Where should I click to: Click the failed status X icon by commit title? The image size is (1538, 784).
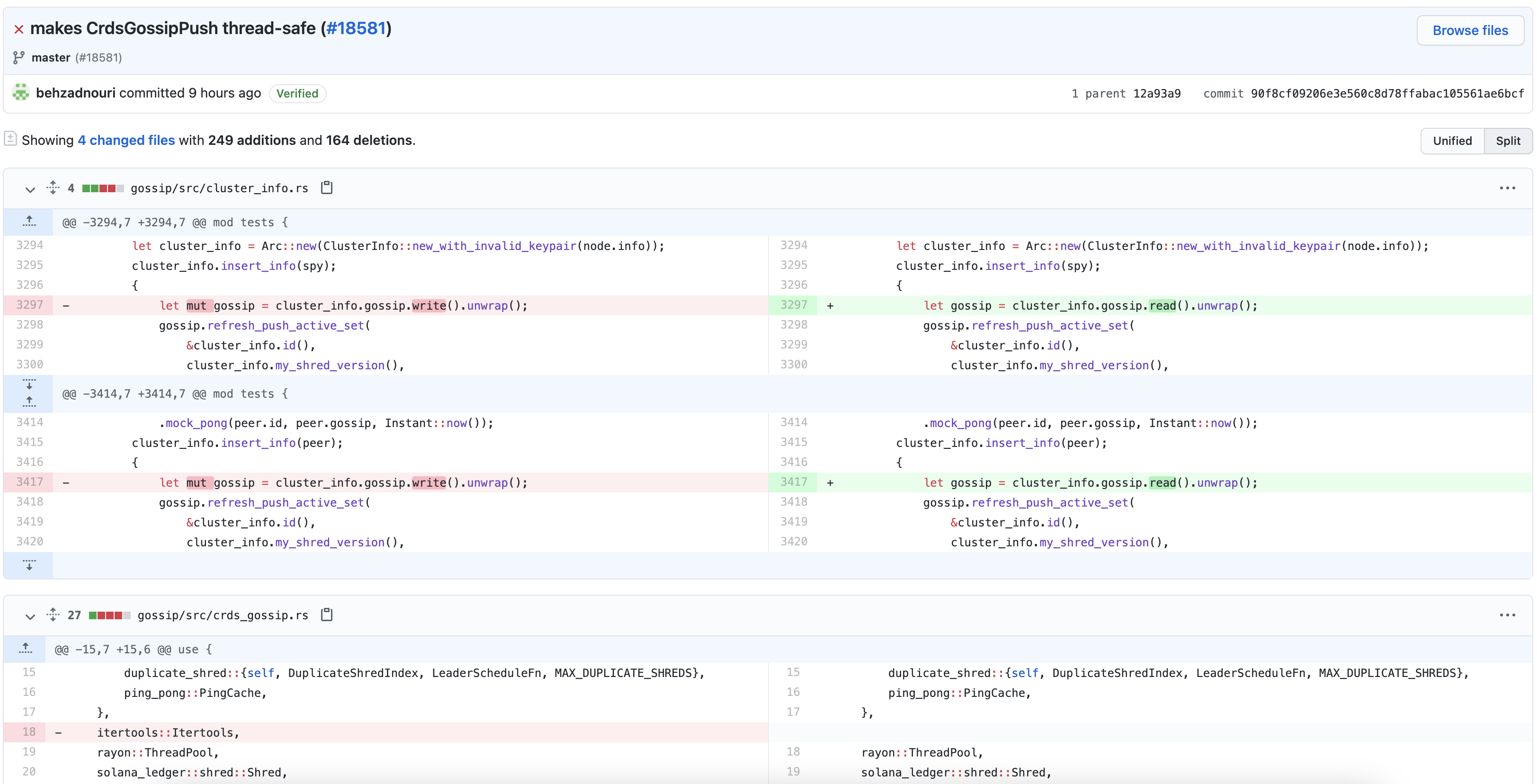click(x=18, y=29)
